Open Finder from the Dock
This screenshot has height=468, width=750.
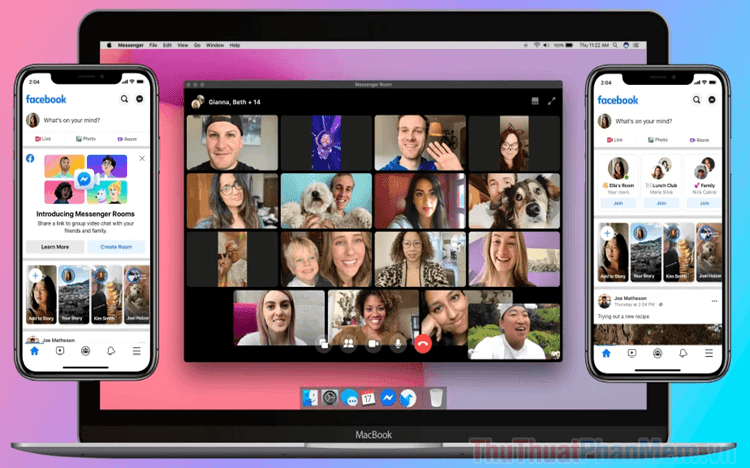click(x=310, y=398)
